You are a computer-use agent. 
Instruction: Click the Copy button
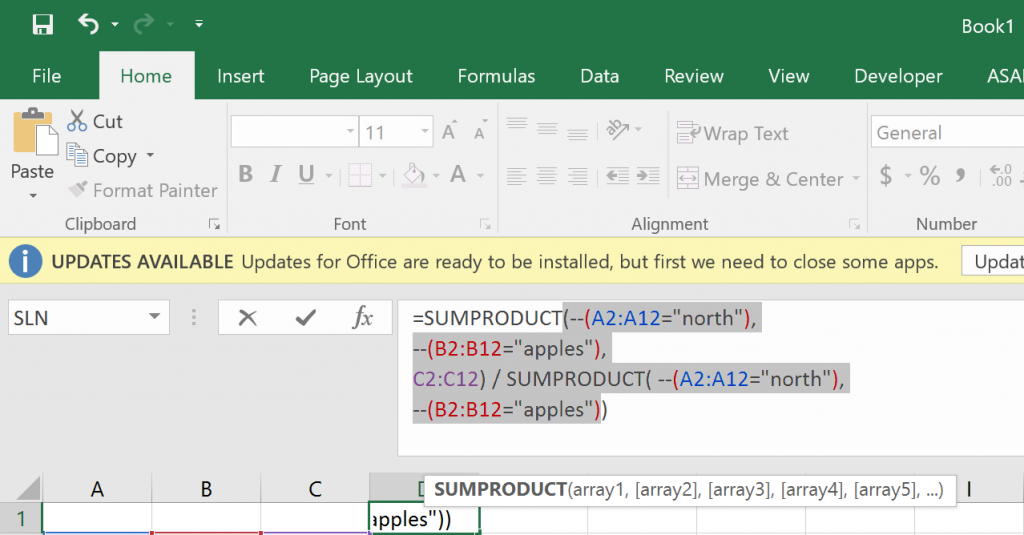tap(102, 156)
